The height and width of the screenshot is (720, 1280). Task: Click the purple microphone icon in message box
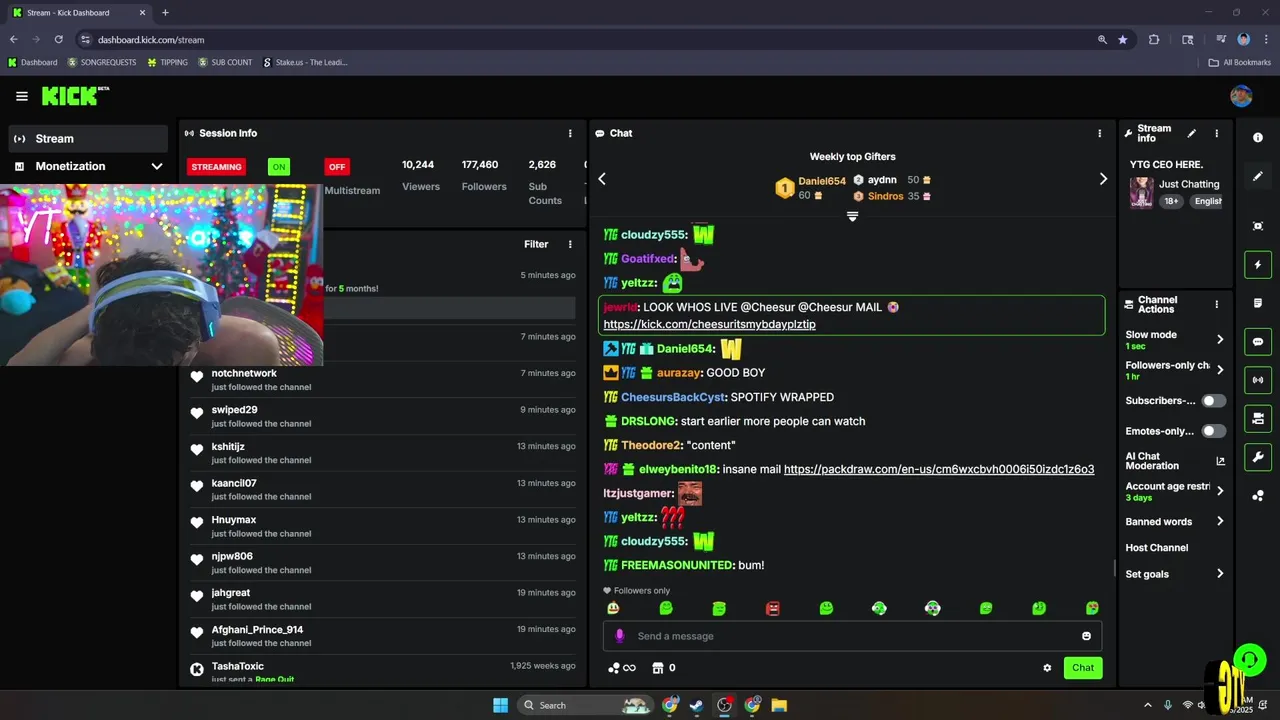[x=620, y=636]
